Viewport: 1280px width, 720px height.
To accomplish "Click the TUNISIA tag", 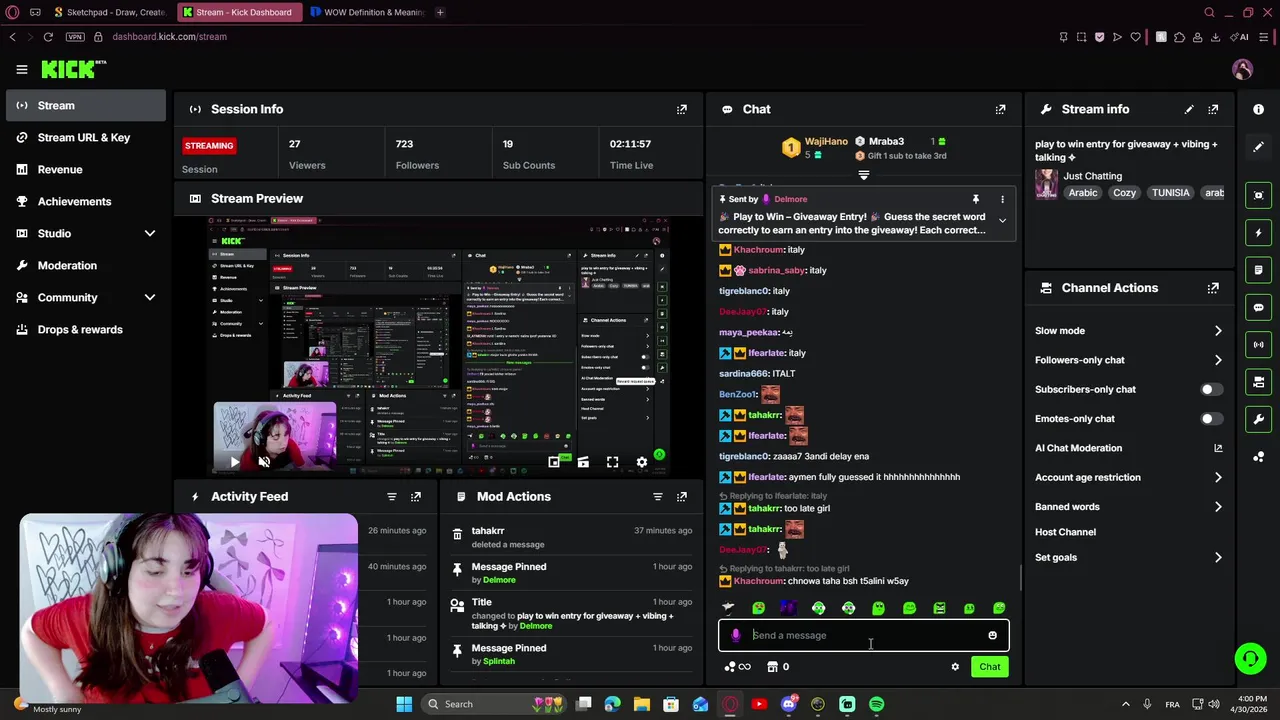I will pos(1170,193).
